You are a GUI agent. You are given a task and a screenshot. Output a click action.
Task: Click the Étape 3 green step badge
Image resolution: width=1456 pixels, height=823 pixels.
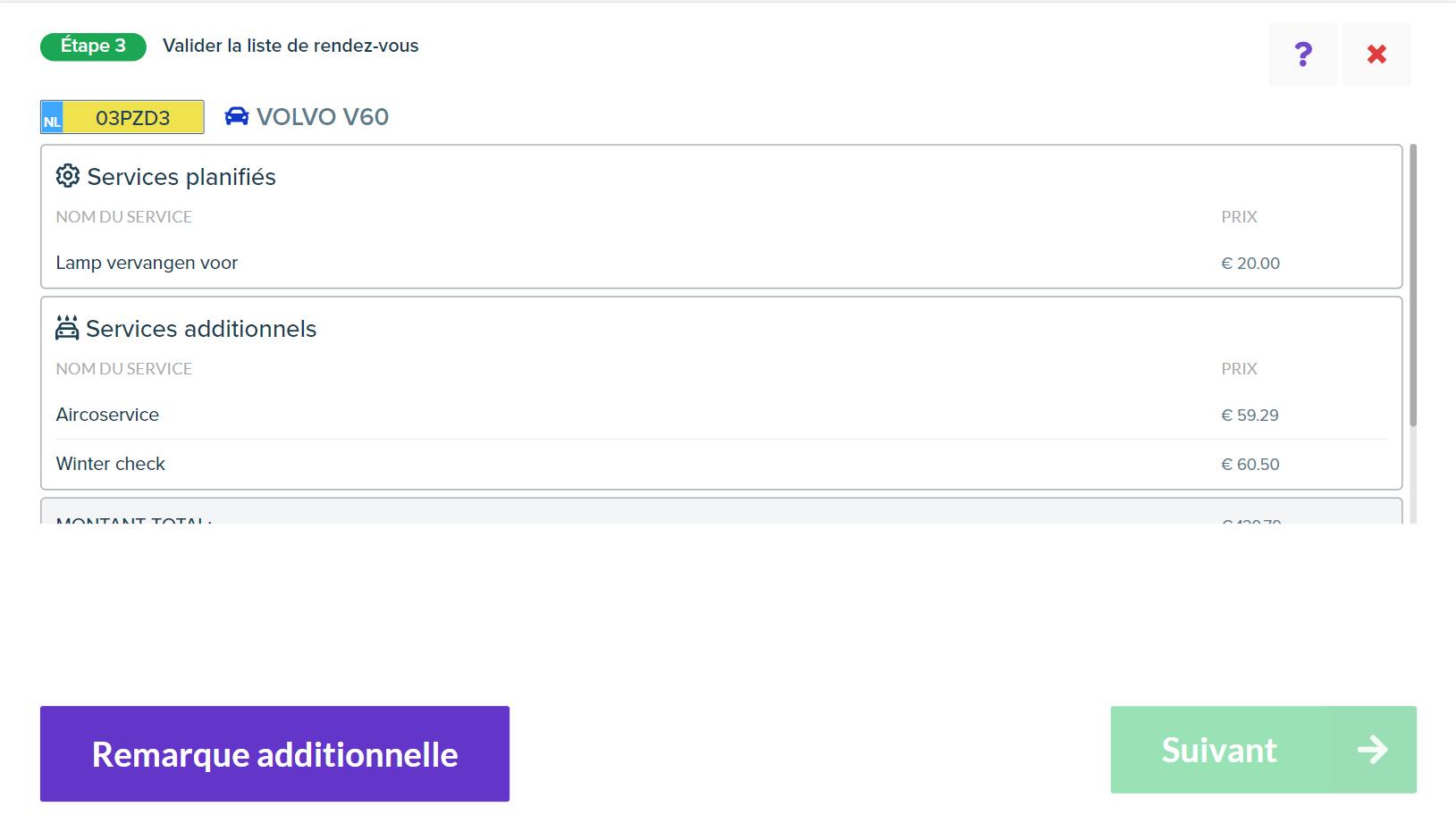(93, 46)
